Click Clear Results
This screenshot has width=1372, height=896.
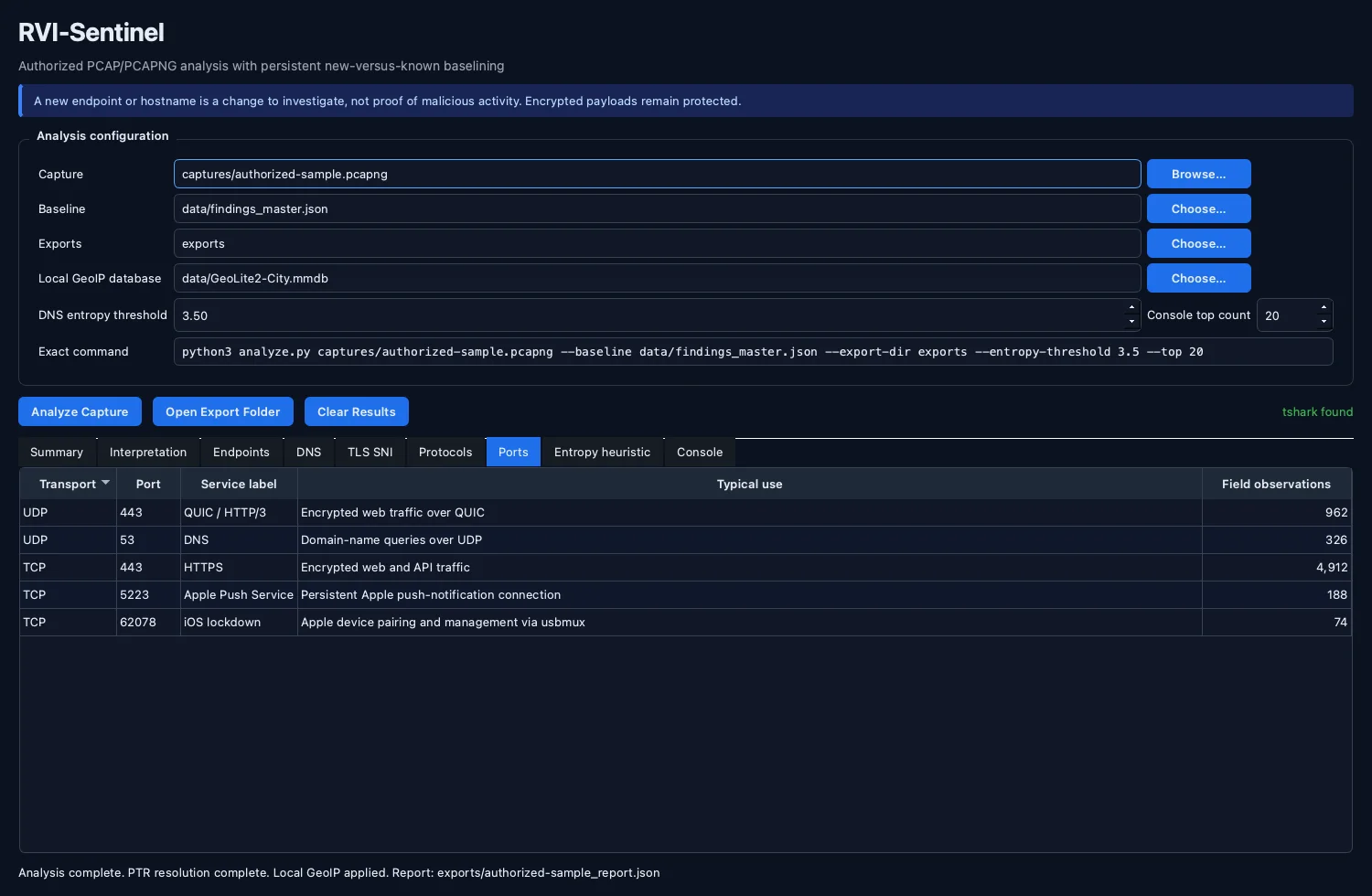357,411
